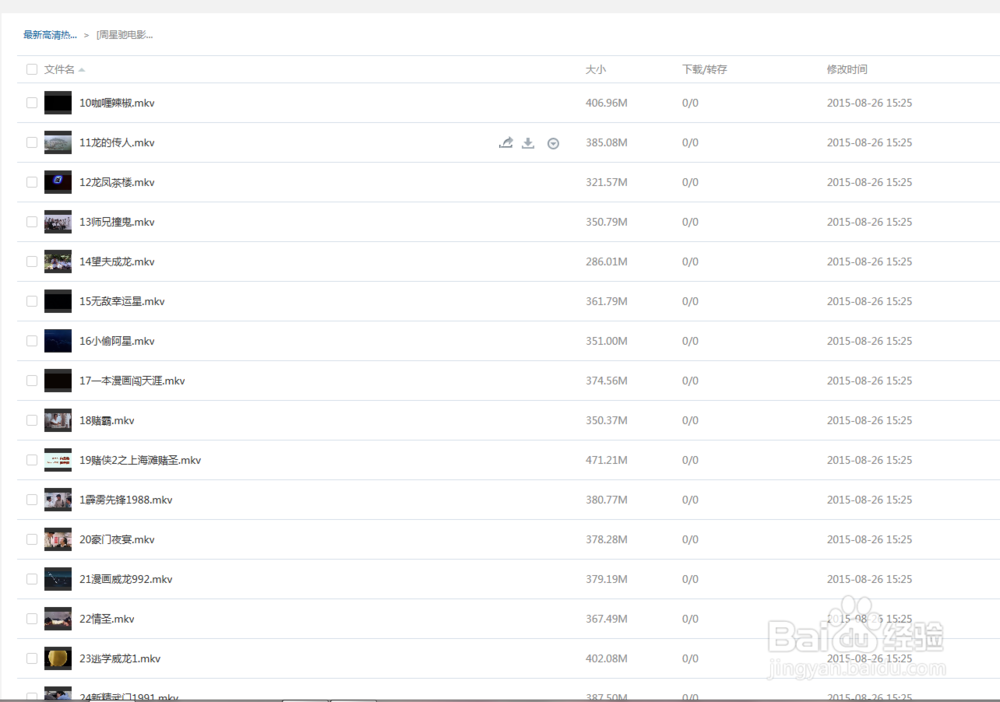The height and width of the screenshot is (702, 1000).
Task: Open file 21漫画威龙992.mkv
Action: tap(126, 579)
